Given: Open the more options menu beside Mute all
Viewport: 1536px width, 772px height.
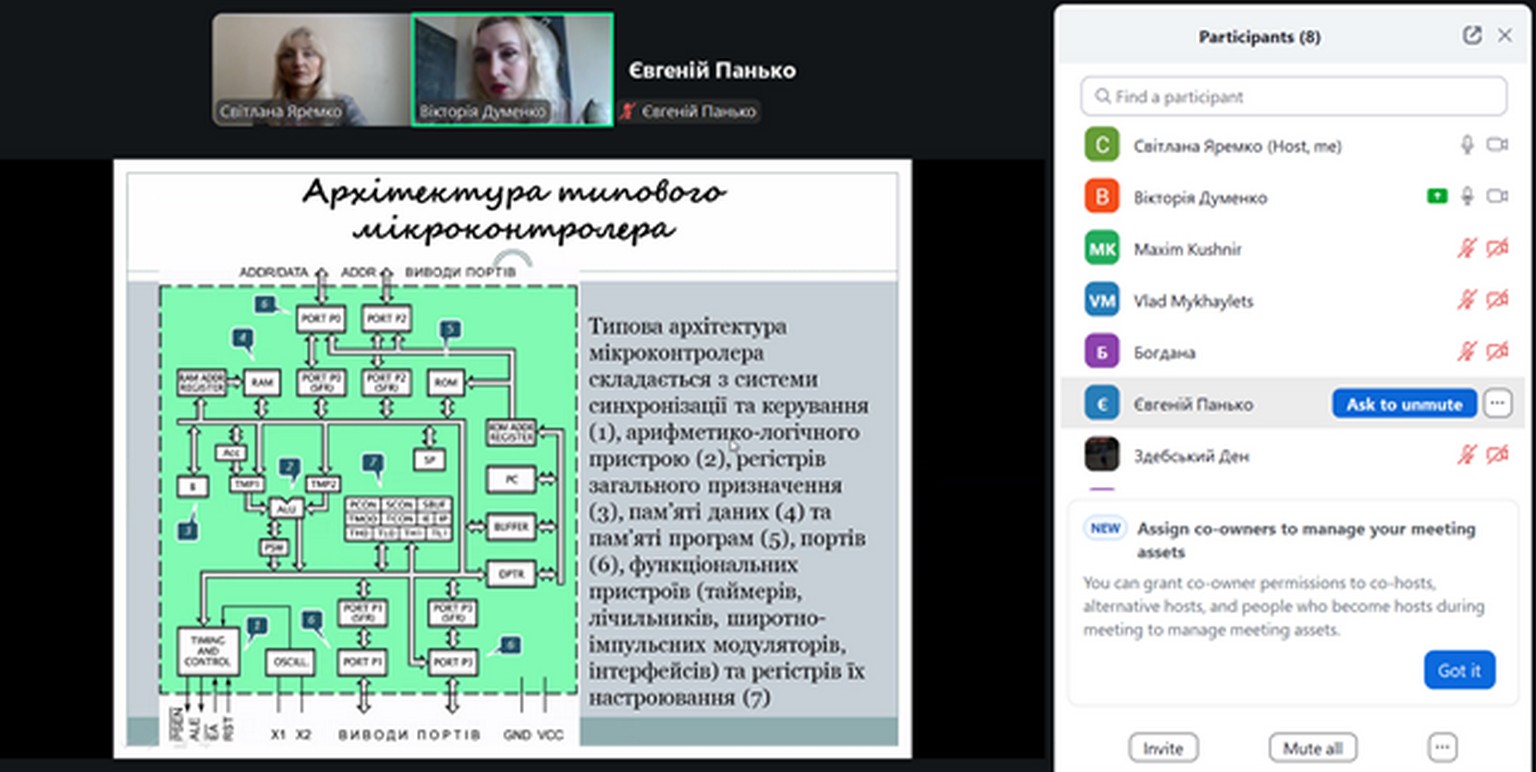Looking at the screenshot, I should tap(1441, 747).
